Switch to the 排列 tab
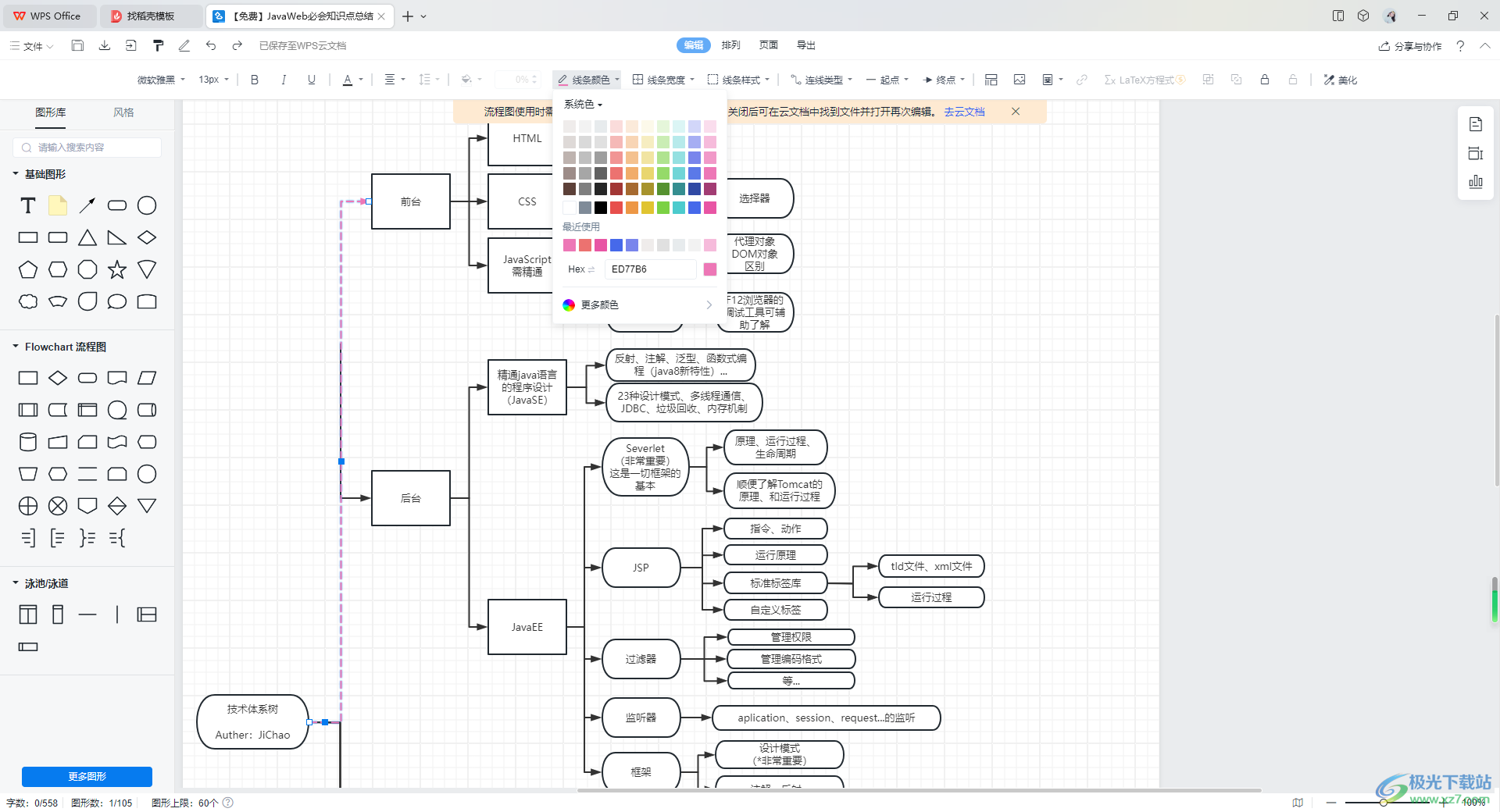This screenshot has width=1500, height=812. tap(731, 45)
